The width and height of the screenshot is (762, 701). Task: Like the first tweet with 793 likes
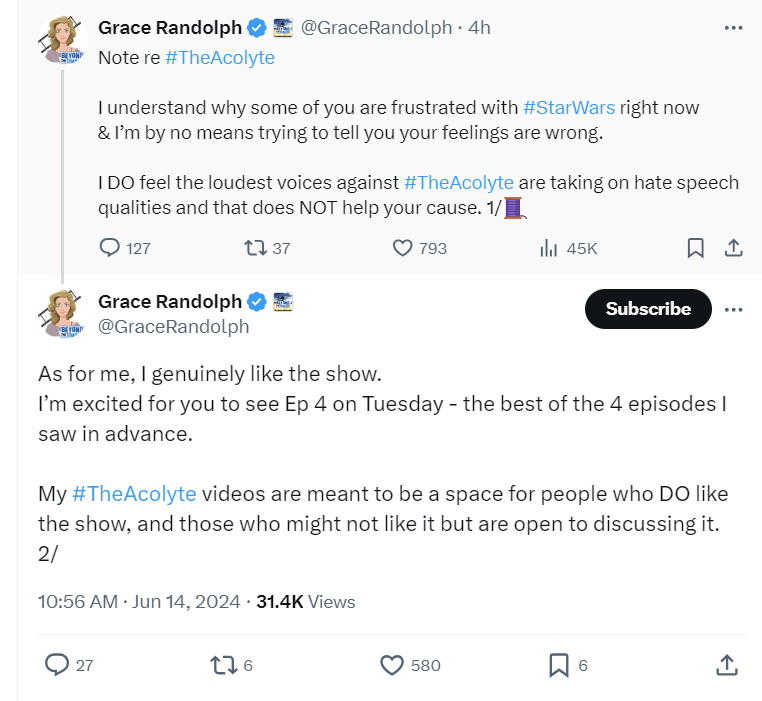point(403,248)
